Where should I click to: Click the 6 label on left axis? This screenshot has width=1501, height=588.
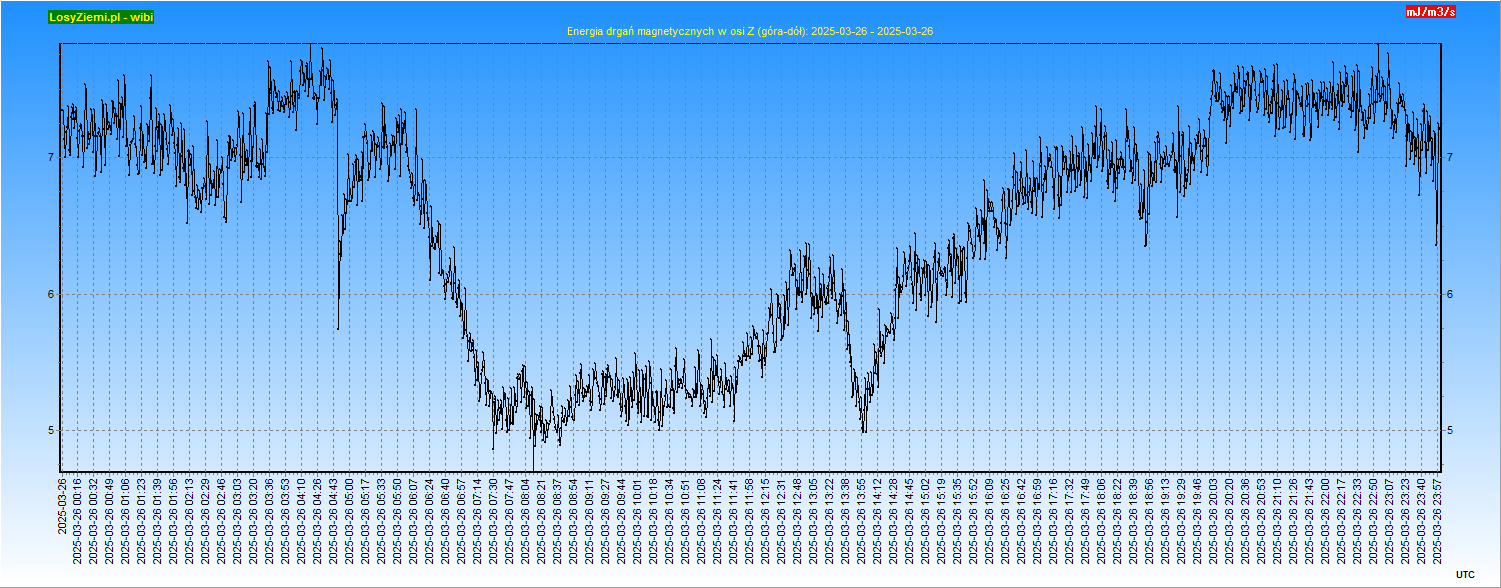coord(49,294)
